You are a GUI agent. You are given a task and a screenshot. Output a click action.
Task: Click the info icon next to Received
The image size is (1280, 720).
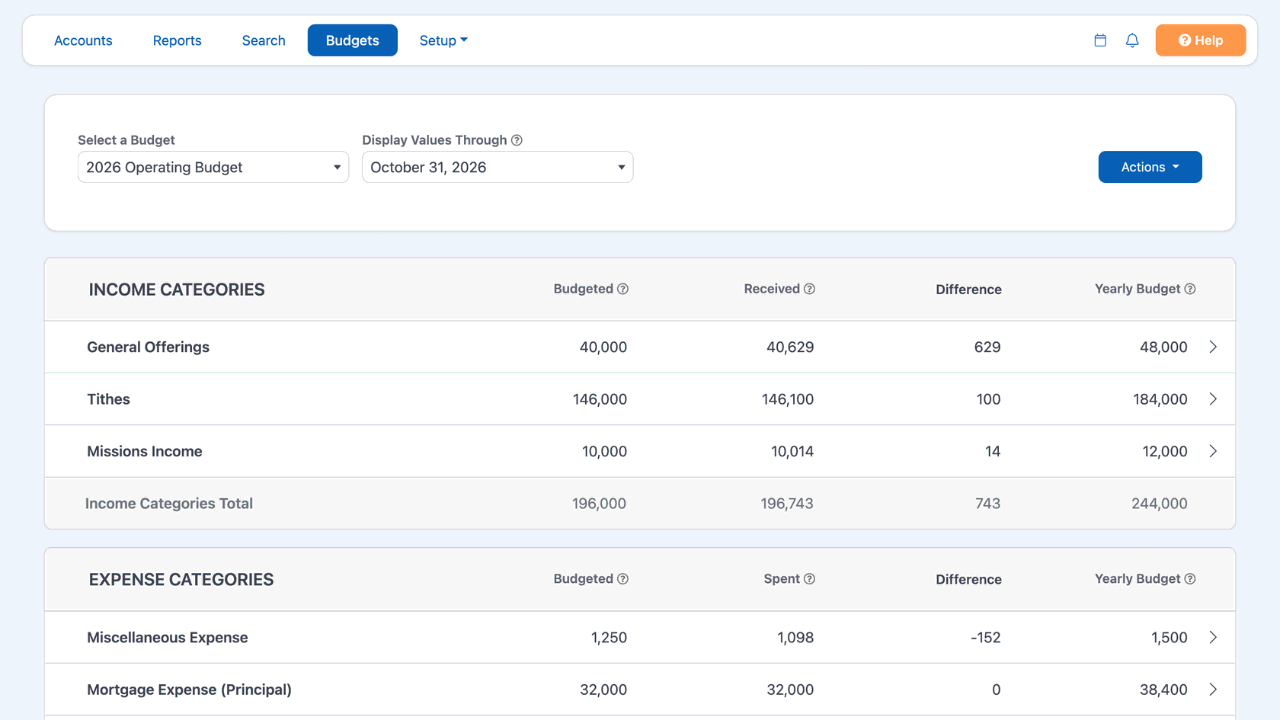tap(810, 289)
